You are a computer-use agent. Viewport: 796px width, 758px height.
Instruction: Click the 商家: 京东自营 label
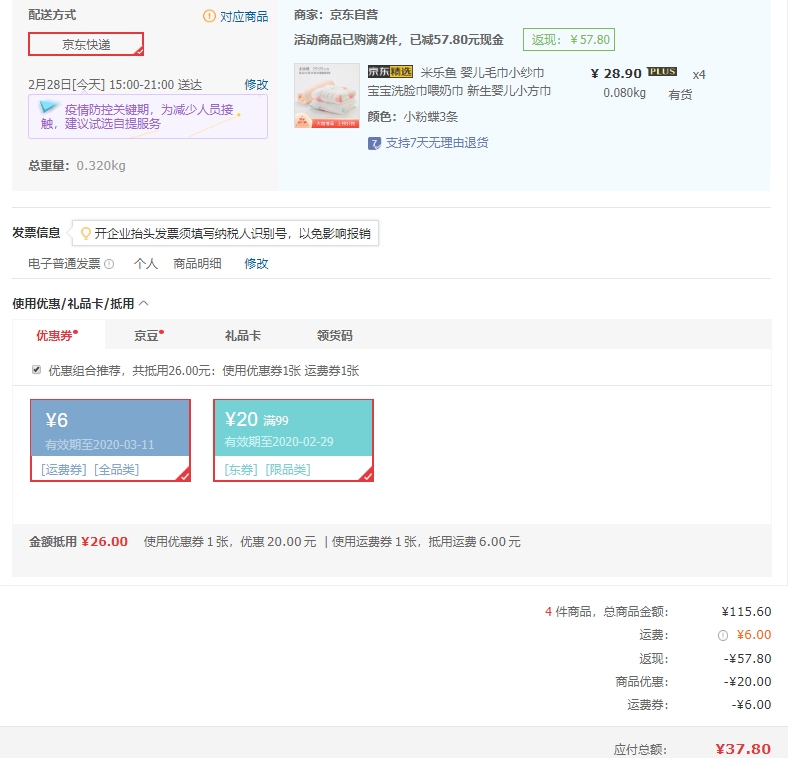pyautogui.click(x=336, y=15)
